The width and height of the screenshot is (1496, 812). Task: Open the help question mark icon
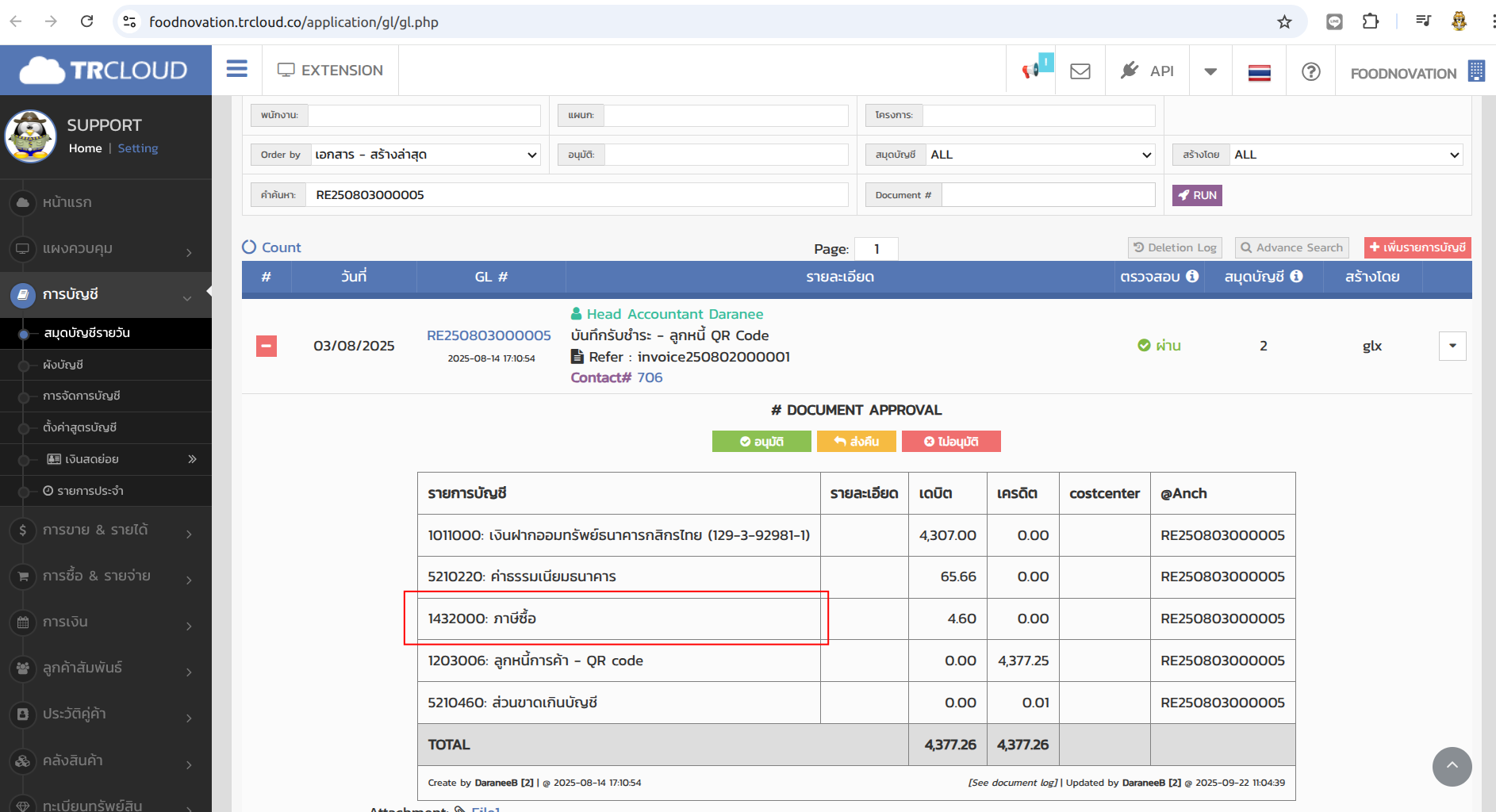1310,71
